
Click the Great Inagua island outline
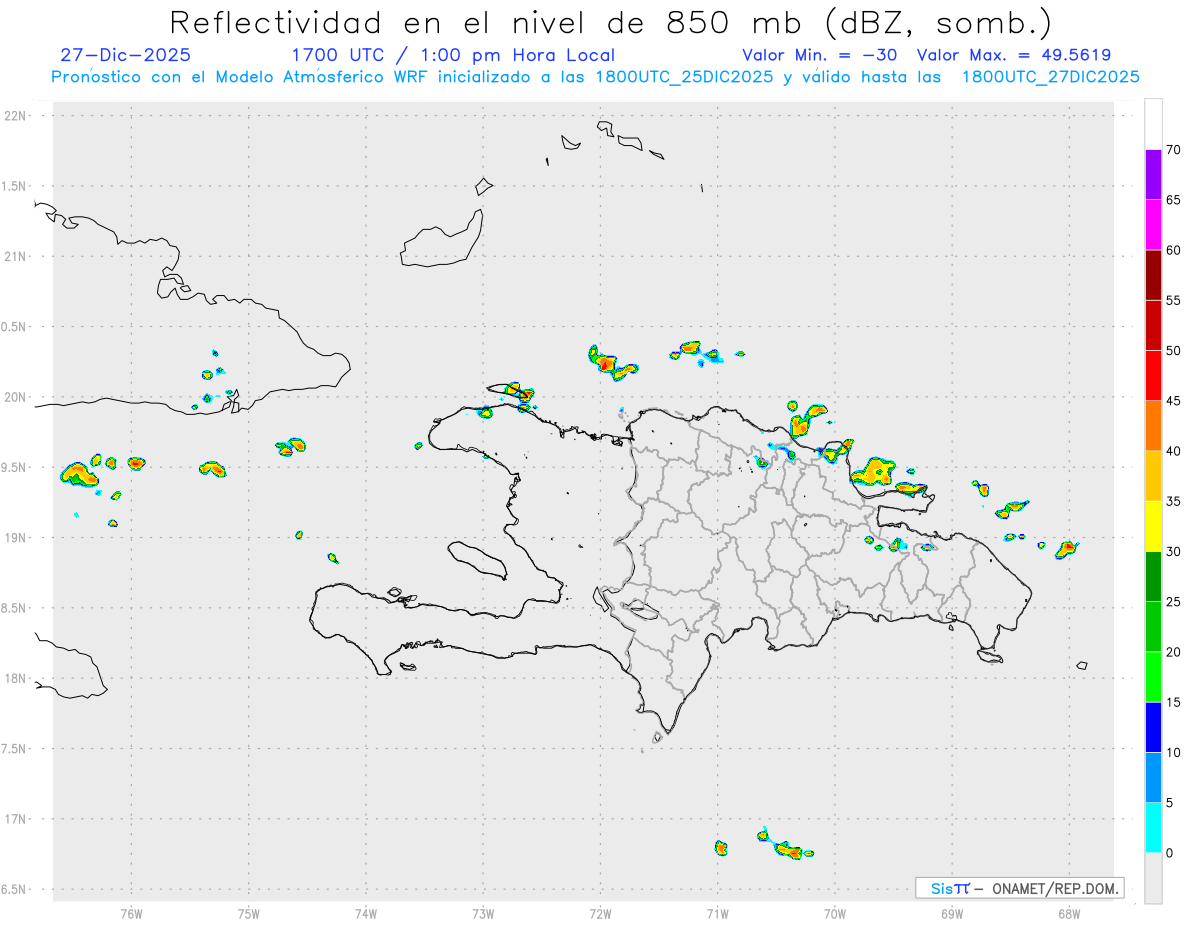[441, 240]
